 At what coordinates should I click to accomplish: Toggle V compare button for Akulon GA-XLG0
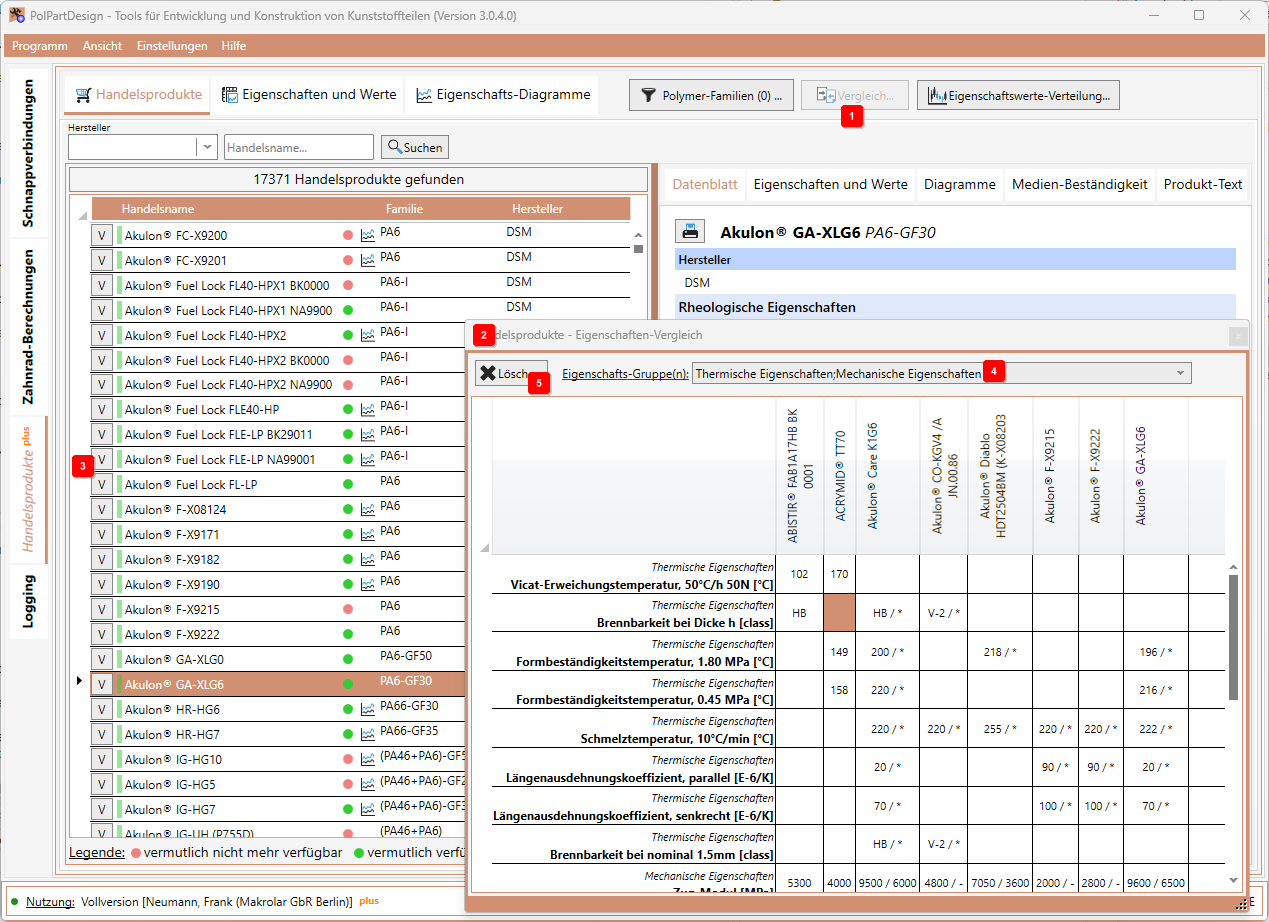(101, 659)
